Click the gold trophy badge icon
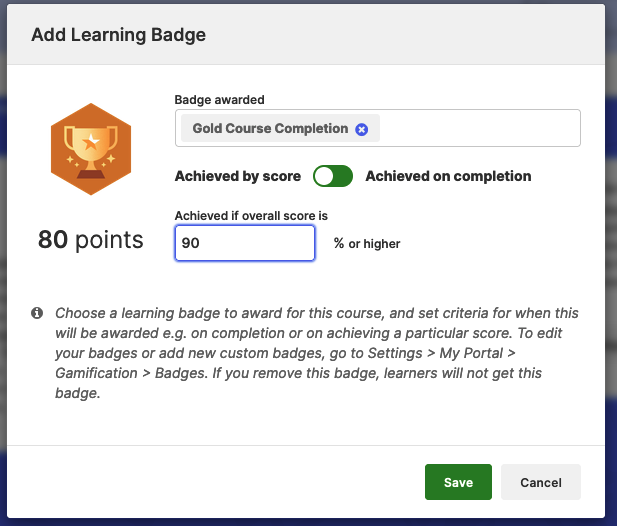The width and height of the screenshot is (617, 526). click(x=91, y=149)
